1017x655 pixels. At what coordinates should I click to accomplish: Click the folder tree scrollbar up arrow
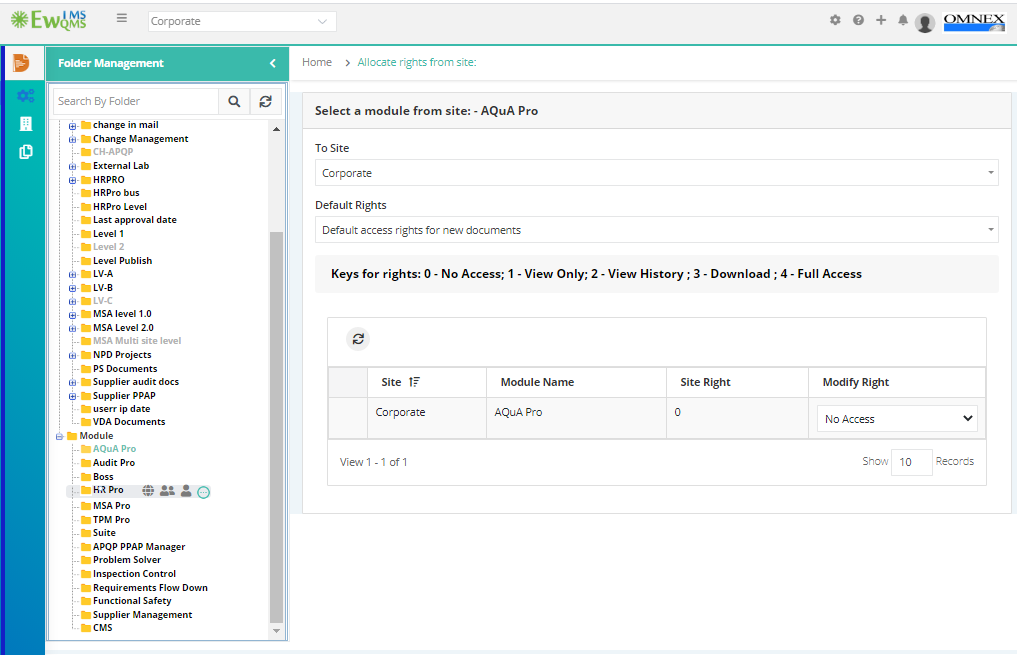[276, 129]
